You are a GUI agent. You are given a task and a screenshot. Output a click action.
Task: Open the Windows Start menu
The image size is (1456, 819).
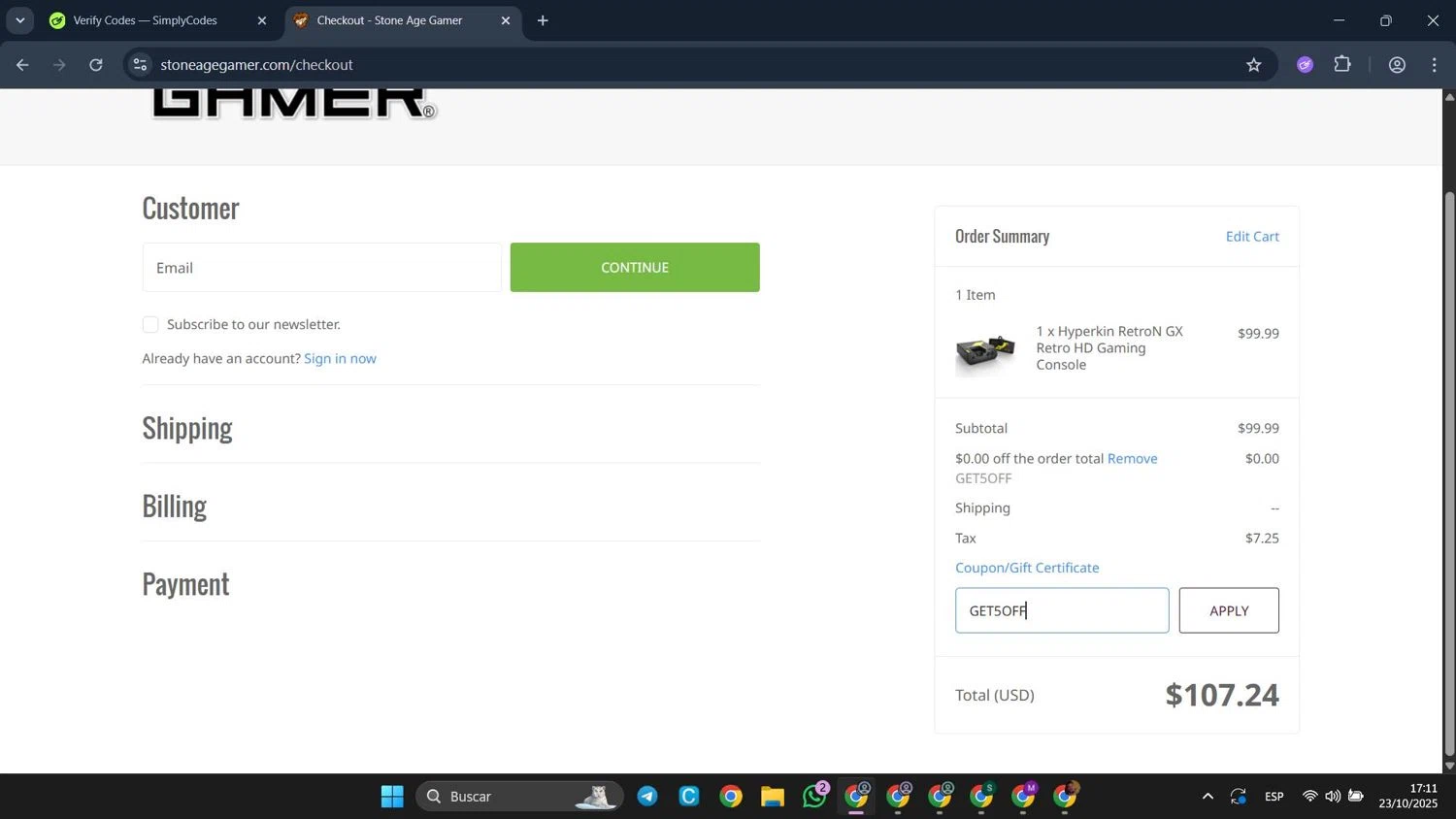pyautogui.click(x=392, y=797)
